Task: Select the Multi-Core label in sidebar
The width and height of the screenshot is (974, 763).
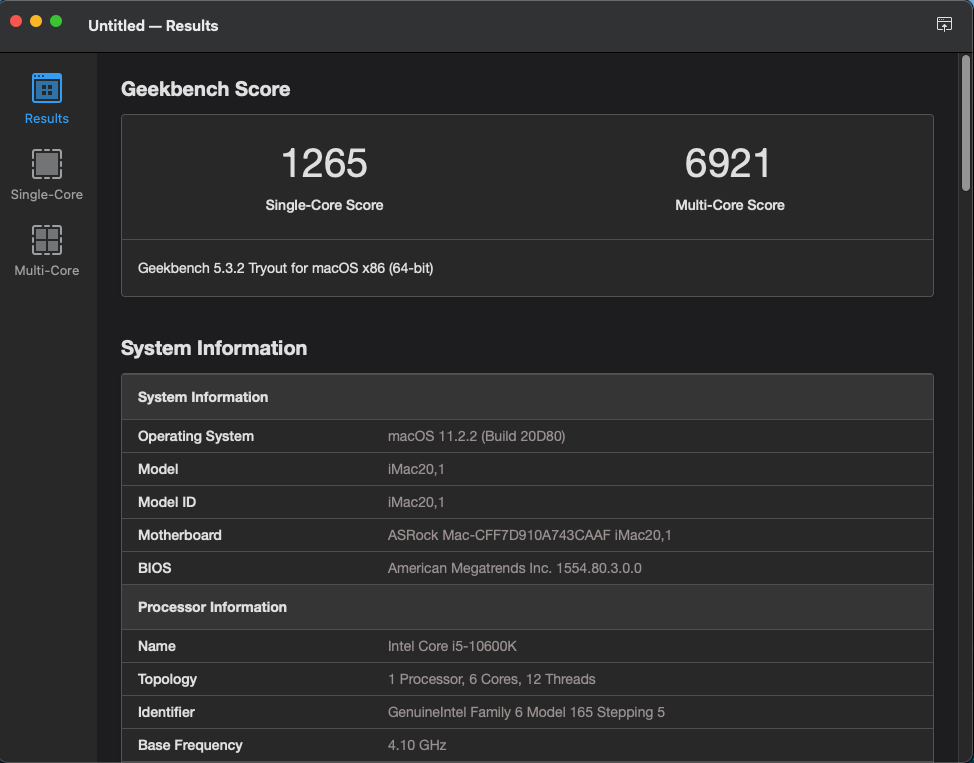Action: pyautogui.click(x=47, y=270)
